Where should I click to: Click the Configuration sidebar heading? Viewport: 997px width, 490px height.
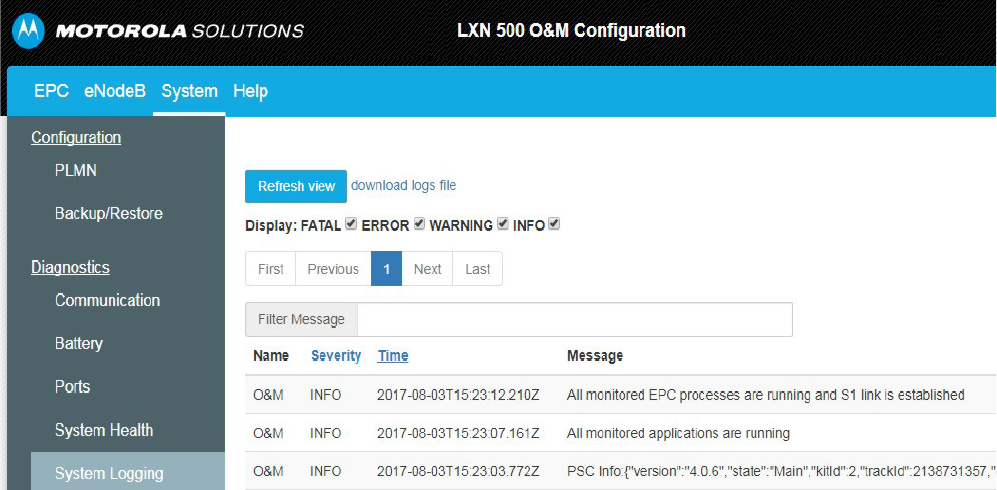[76, 137]
